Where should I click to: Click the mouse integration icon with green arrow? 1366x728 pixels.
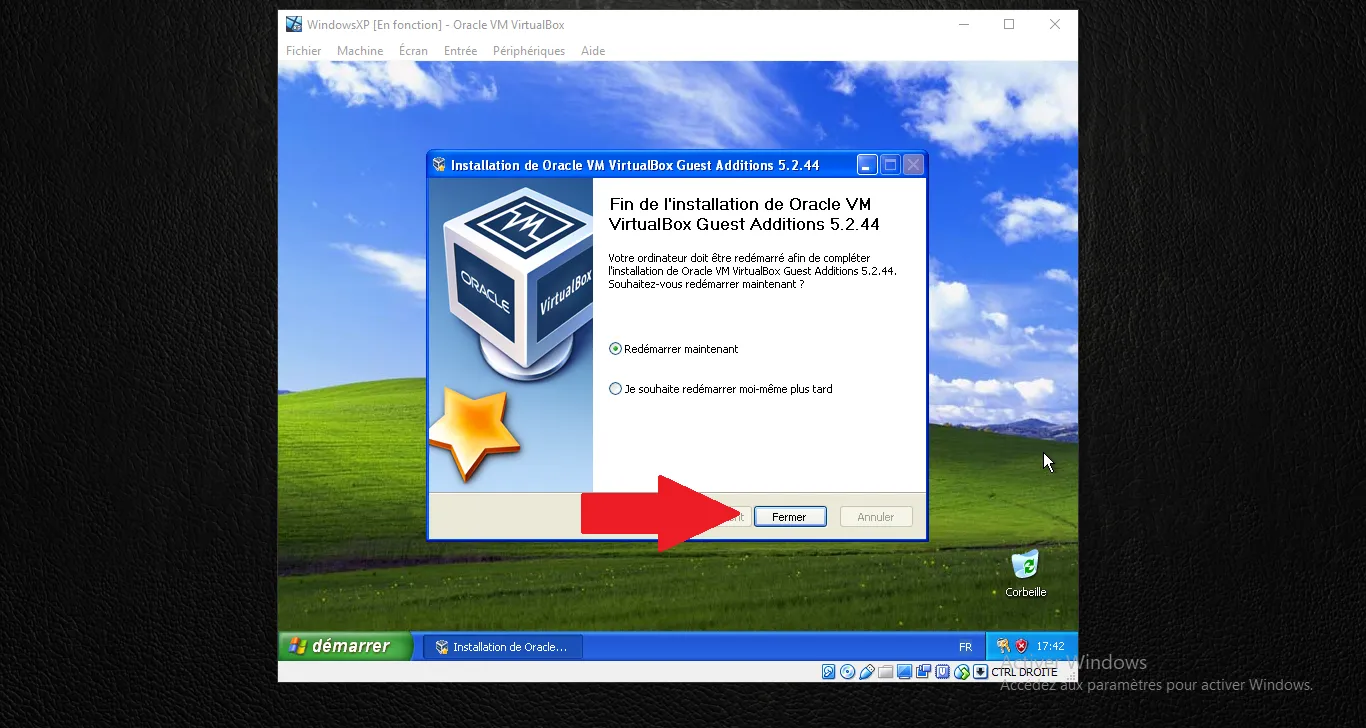click(961, 672)
